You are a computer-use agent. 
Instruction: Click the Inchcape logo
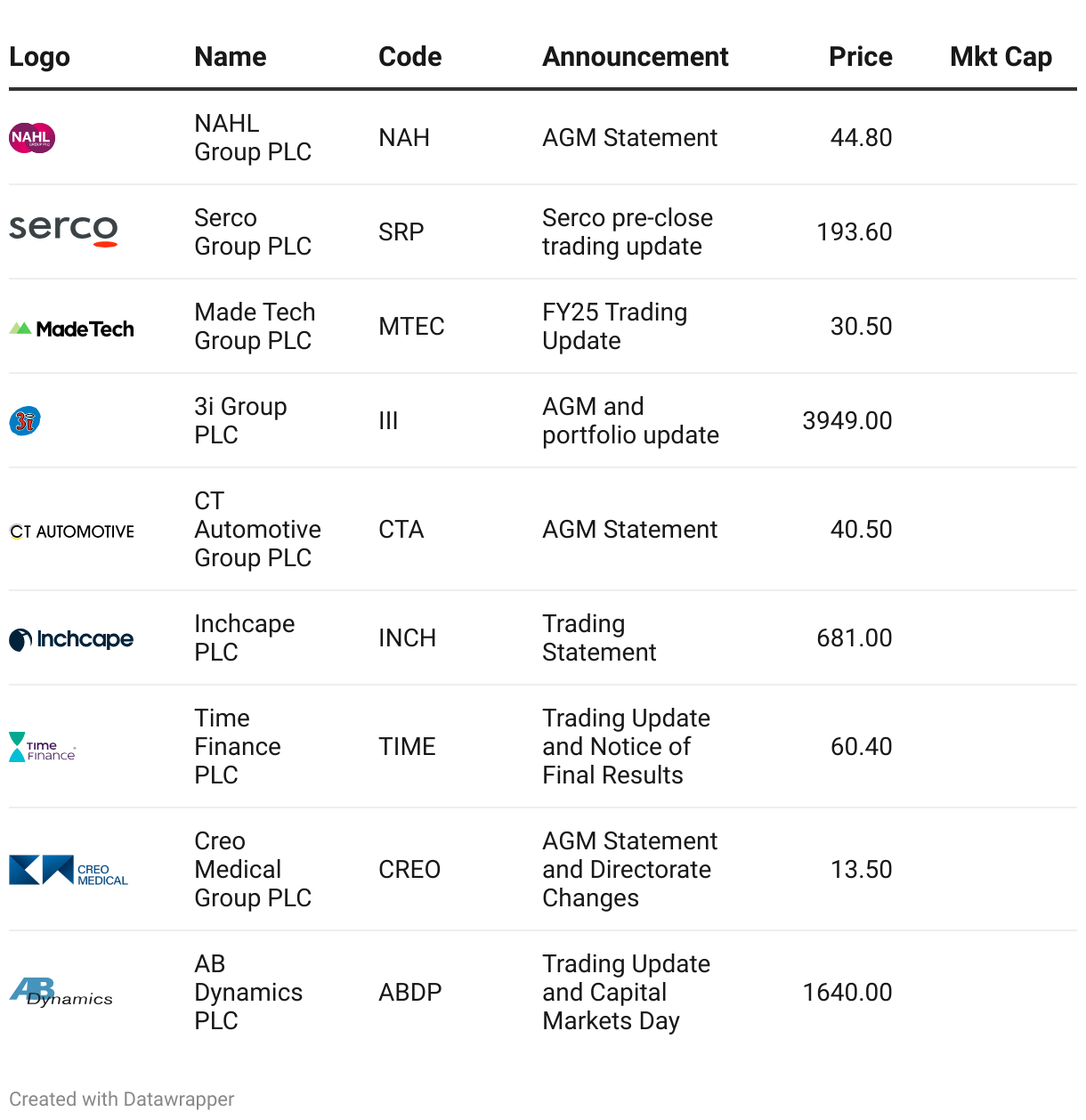coord(71,639)
